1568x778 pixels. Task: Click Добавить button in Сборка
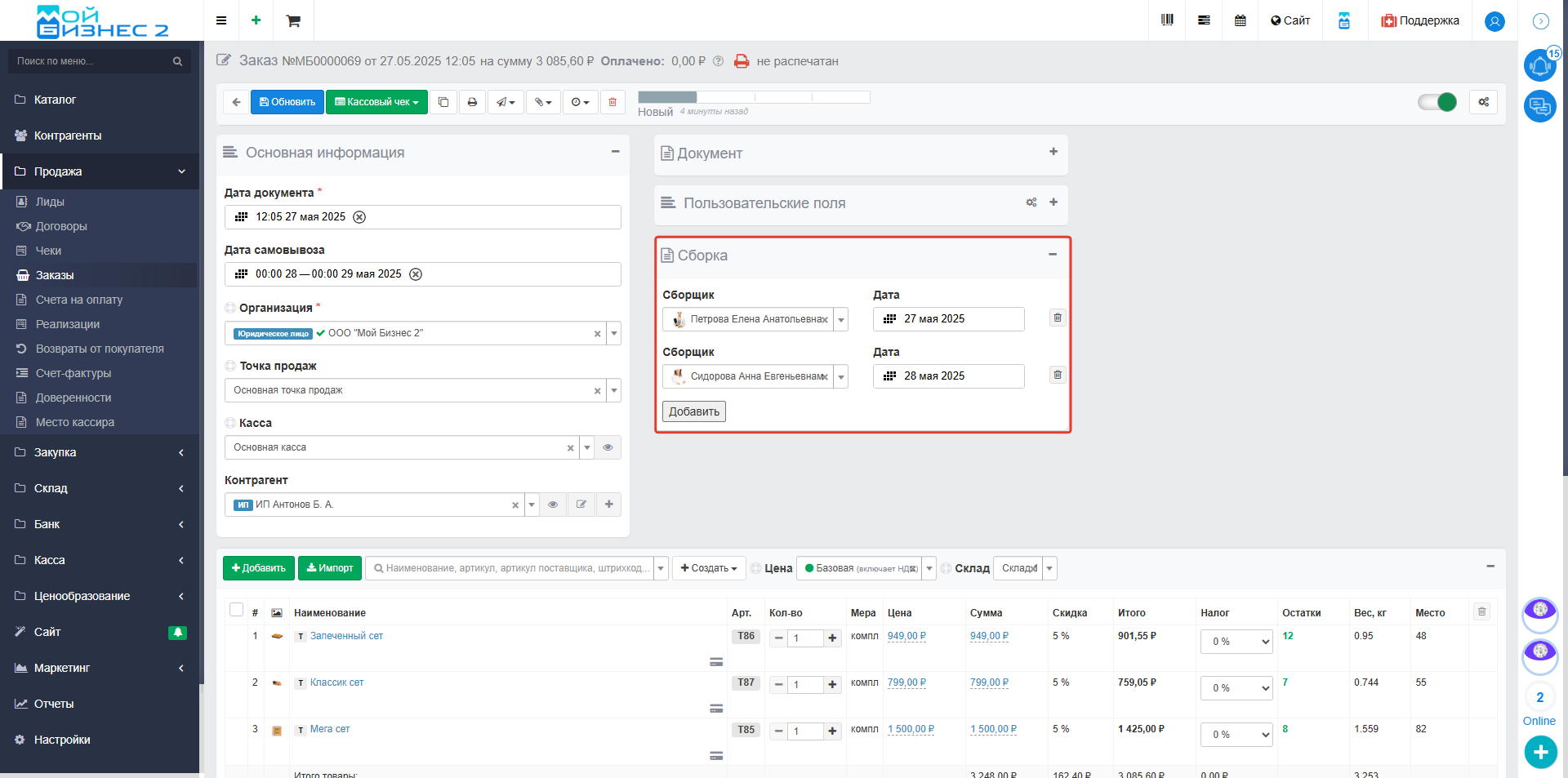tap(694, 411)
